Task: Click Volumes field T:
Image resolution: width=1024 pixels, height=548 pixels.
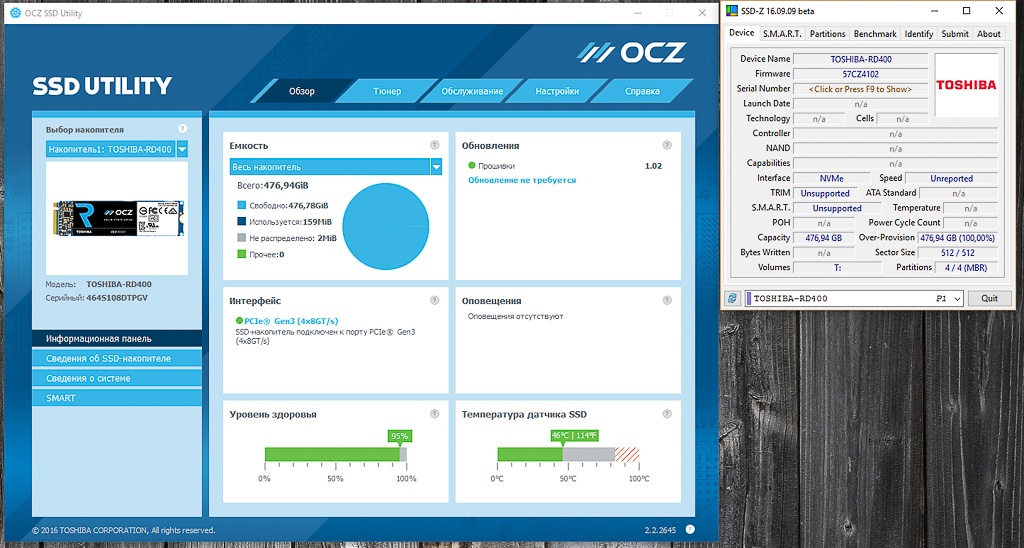Action: (837, 268)
